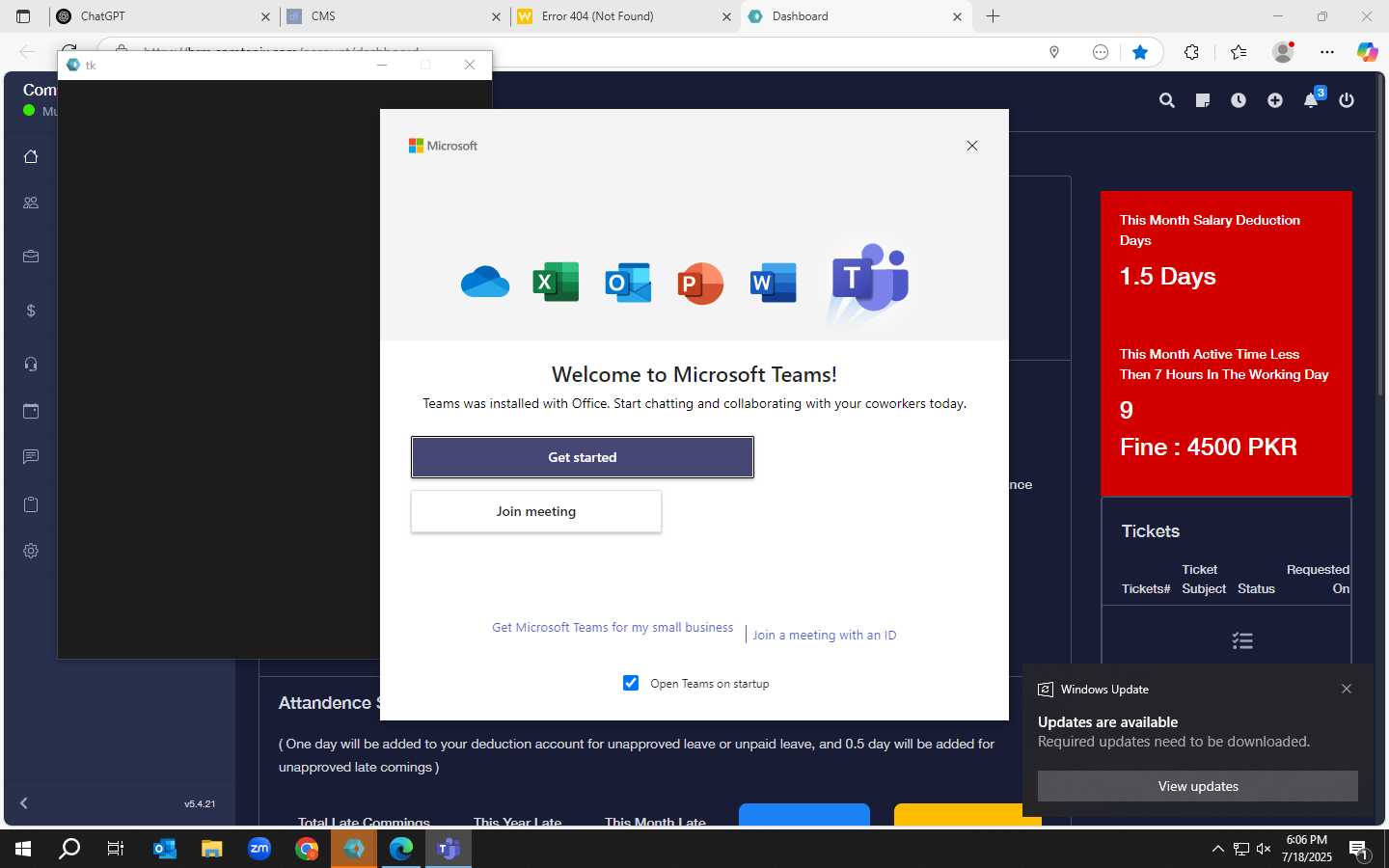Show hidden system tray icons

point(1217,849)
